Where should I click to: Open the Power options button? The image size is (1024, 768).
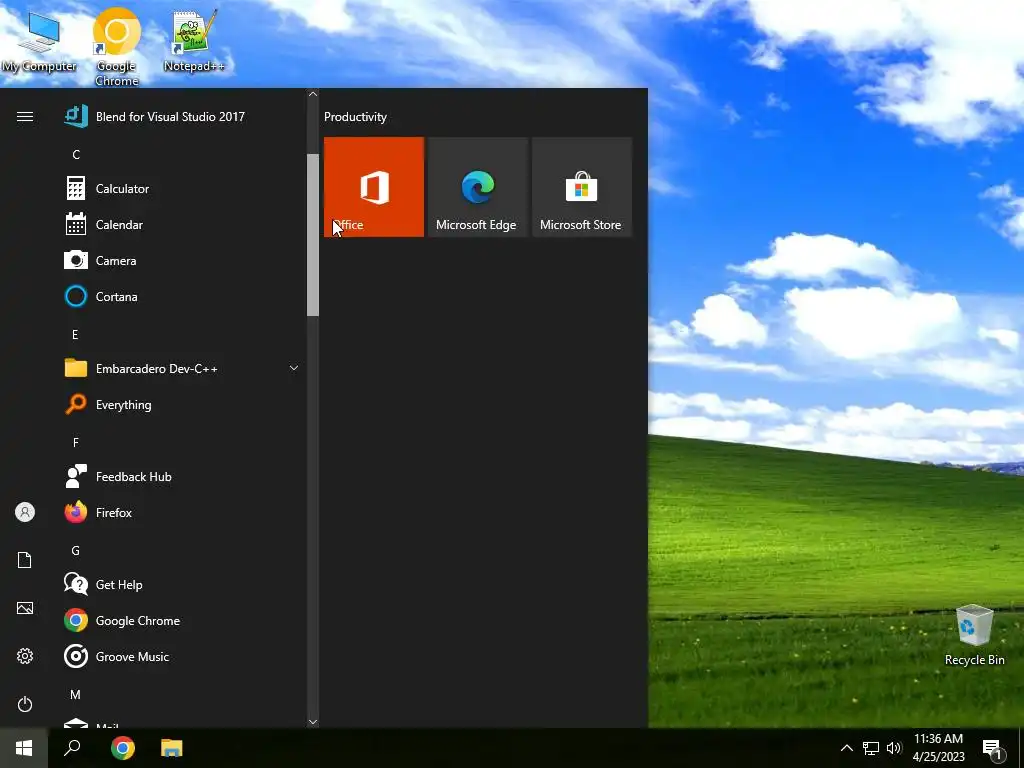[x=25, y=704]
